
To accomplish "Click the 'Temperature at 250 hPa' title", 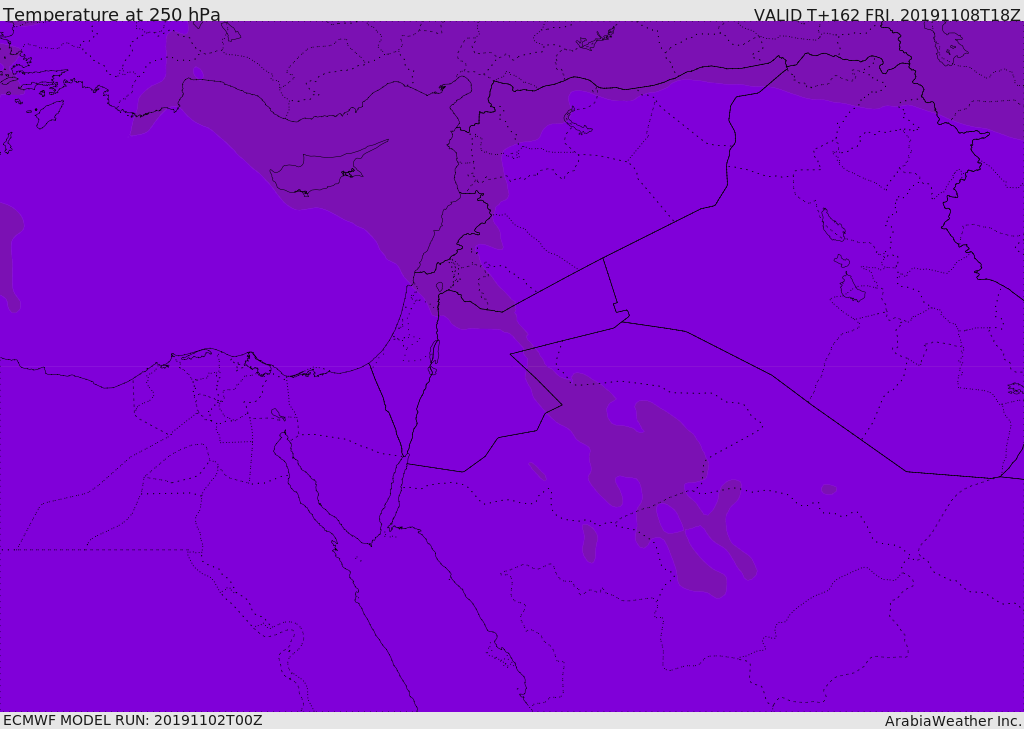I will tap(112, 14).
